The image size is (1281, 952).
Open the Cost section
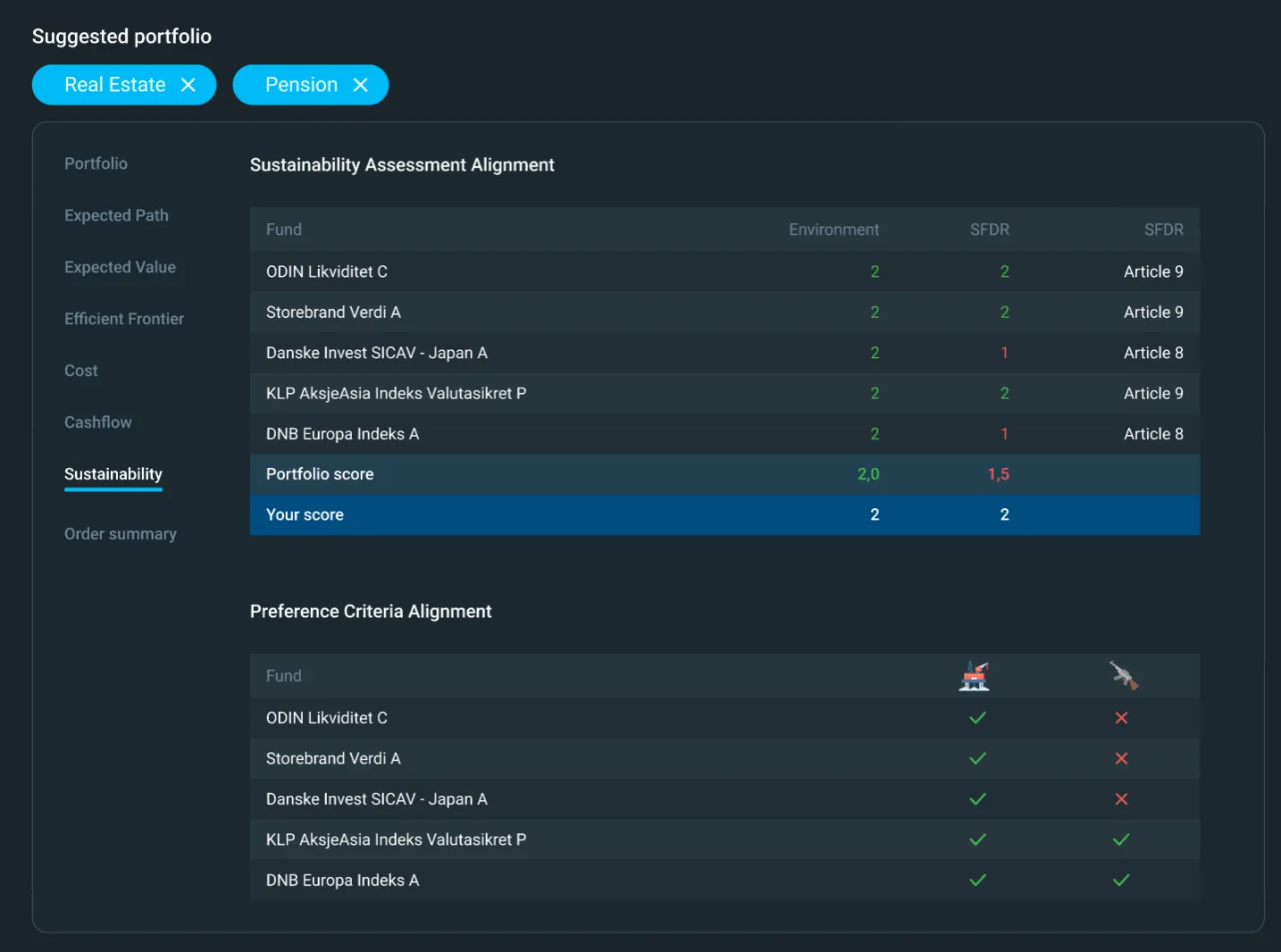[81, 371]
